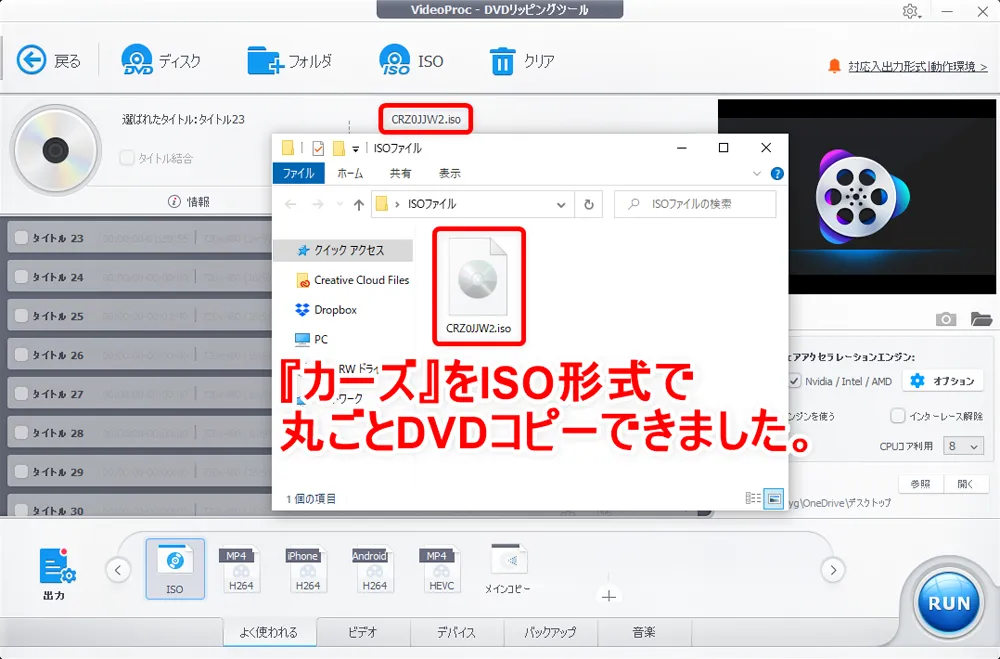Click the 開く open button
The height and width of the screenshot is (659, 1000).
(x=966, y=484)
